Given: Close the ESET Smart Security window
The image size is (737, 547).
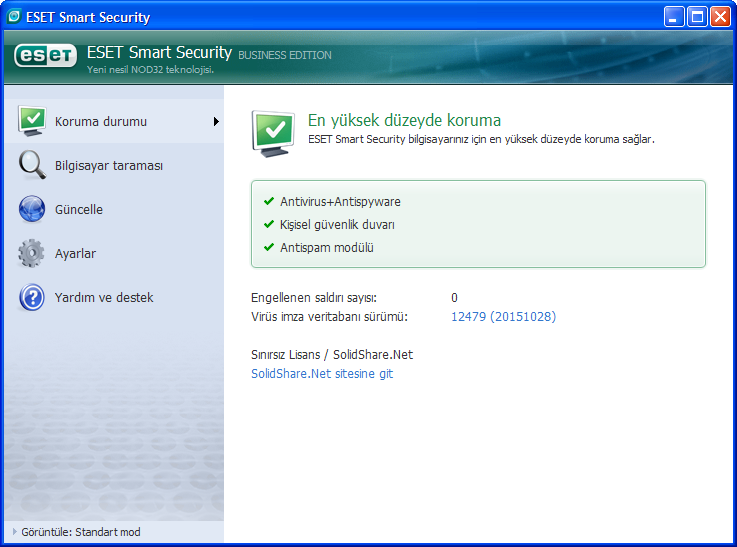Looking at the screenshot, I should tap(720, 17).
